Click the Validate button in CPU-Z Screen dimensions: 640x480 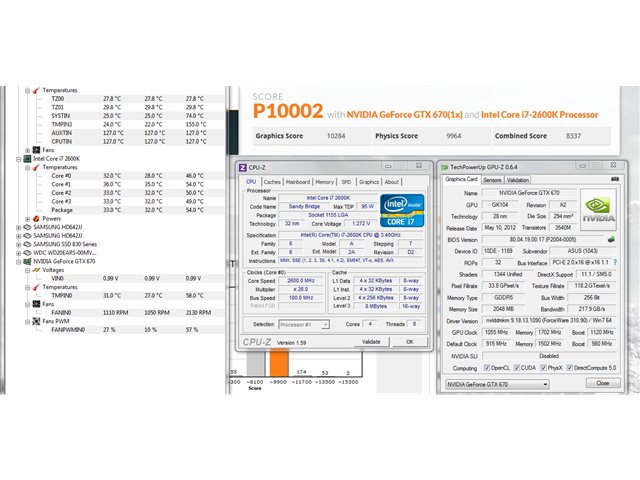pyautogui.click(x=371, y=342)
